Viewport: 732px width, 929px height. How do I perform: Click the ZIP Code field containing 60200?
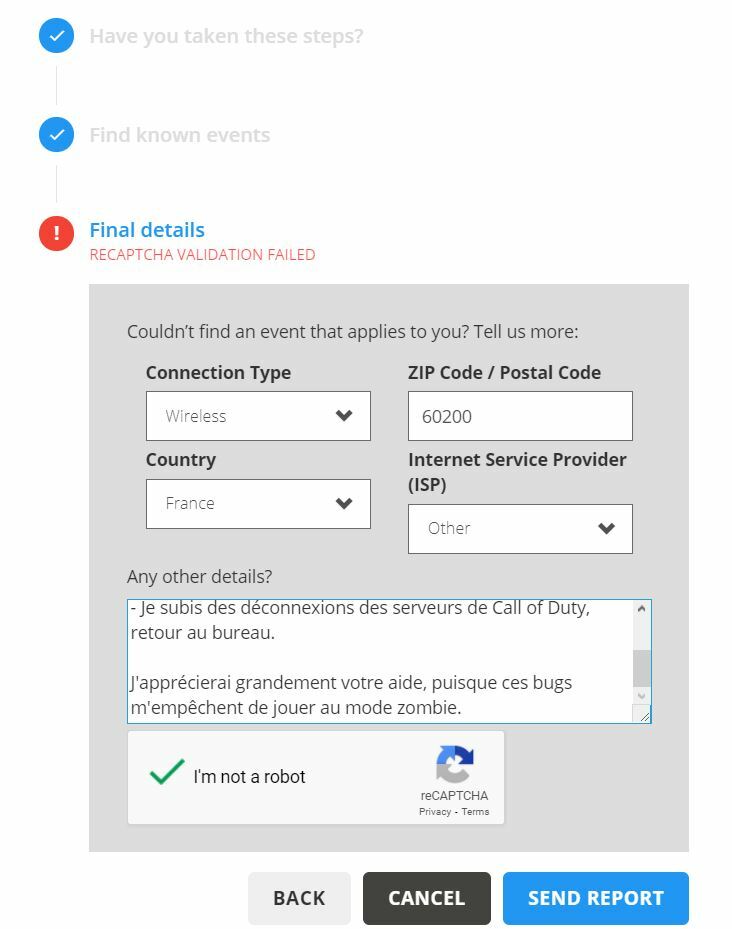point(520,416)
